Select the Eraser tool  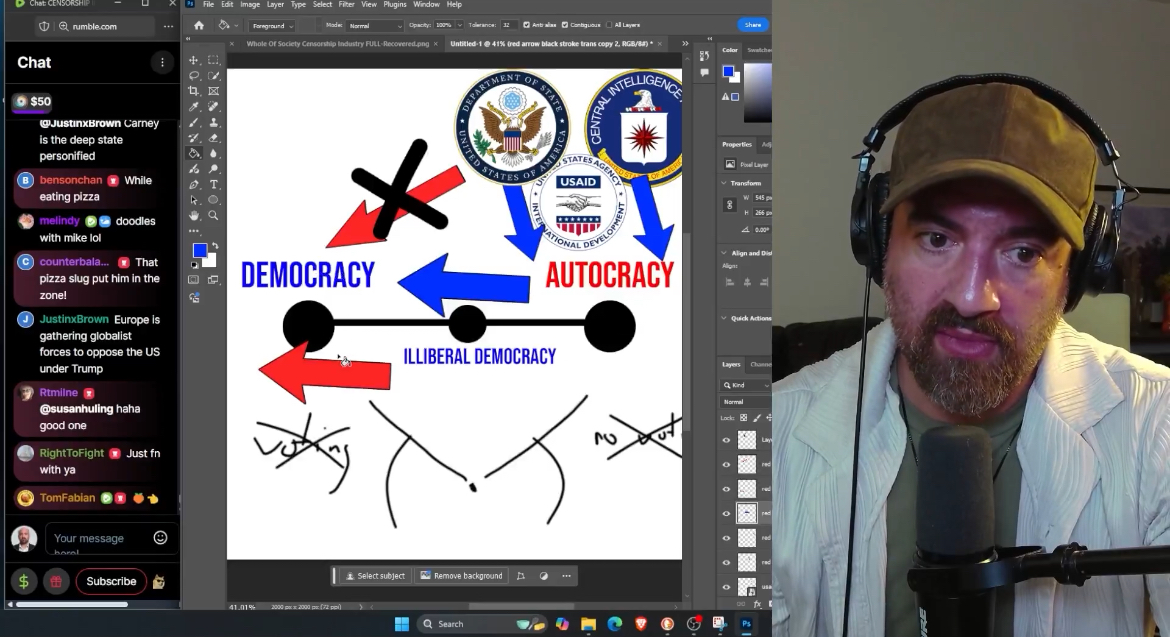tap(213, 138)
